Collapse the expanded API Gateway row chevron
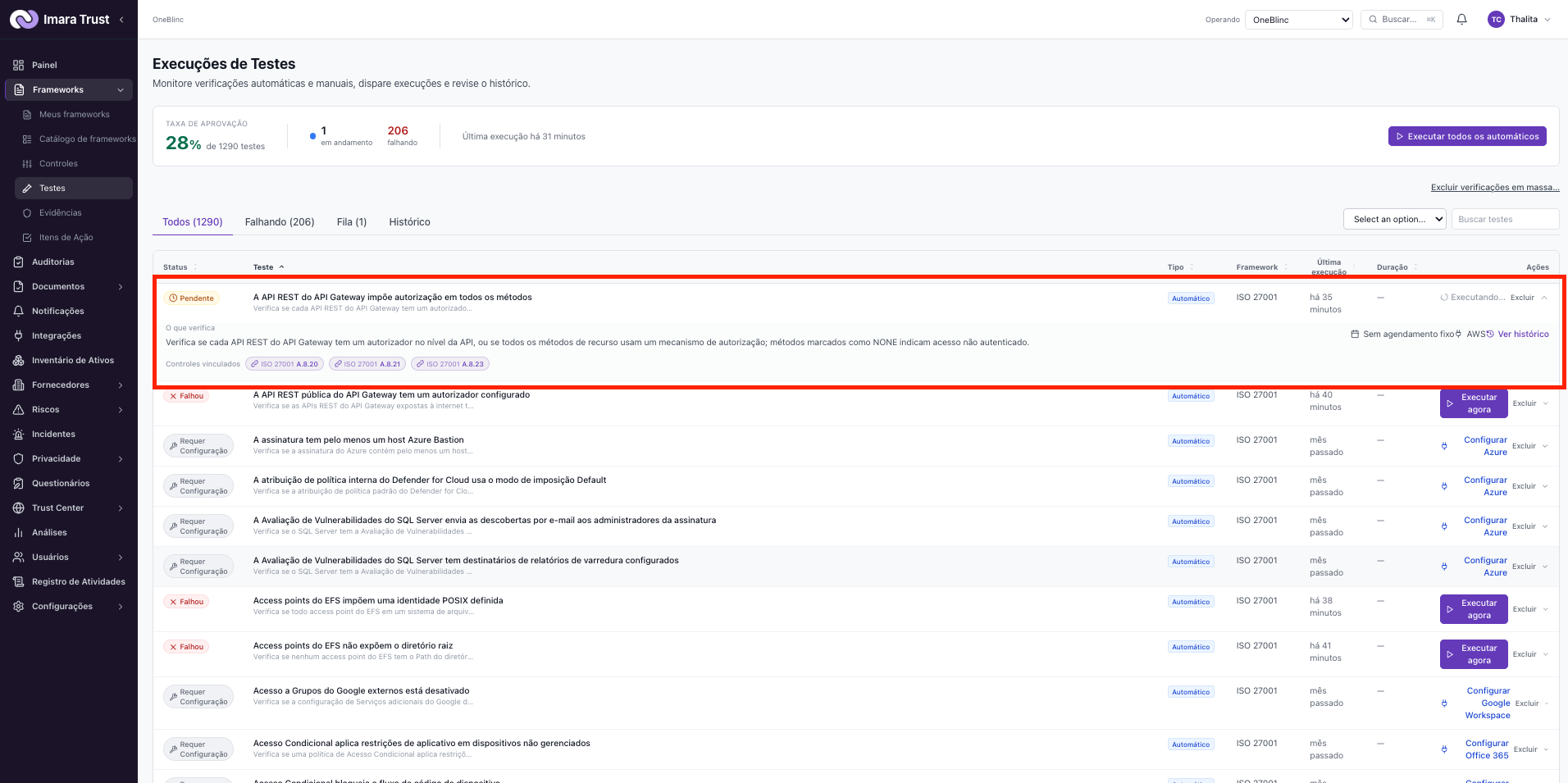The image size is (1568, 783). coord(1544,298)
